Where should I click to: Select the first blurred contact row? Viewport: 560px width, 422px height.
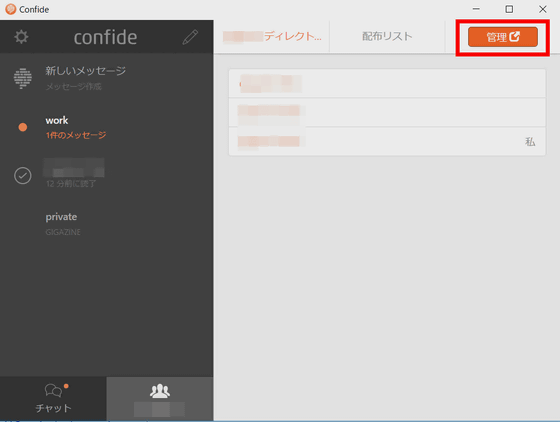387,84
